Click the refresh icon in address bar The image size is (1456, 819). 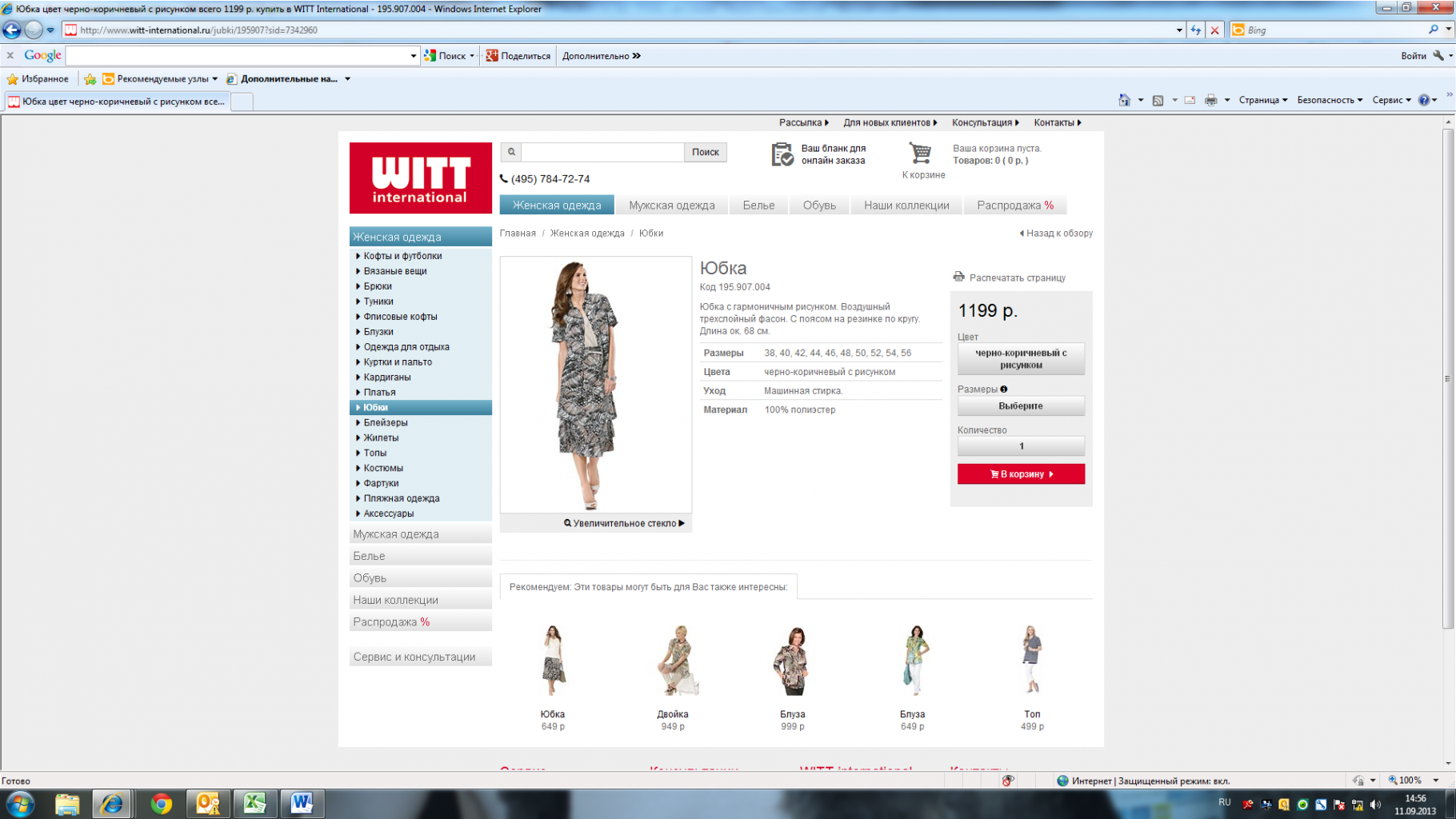pos(1196,30)
